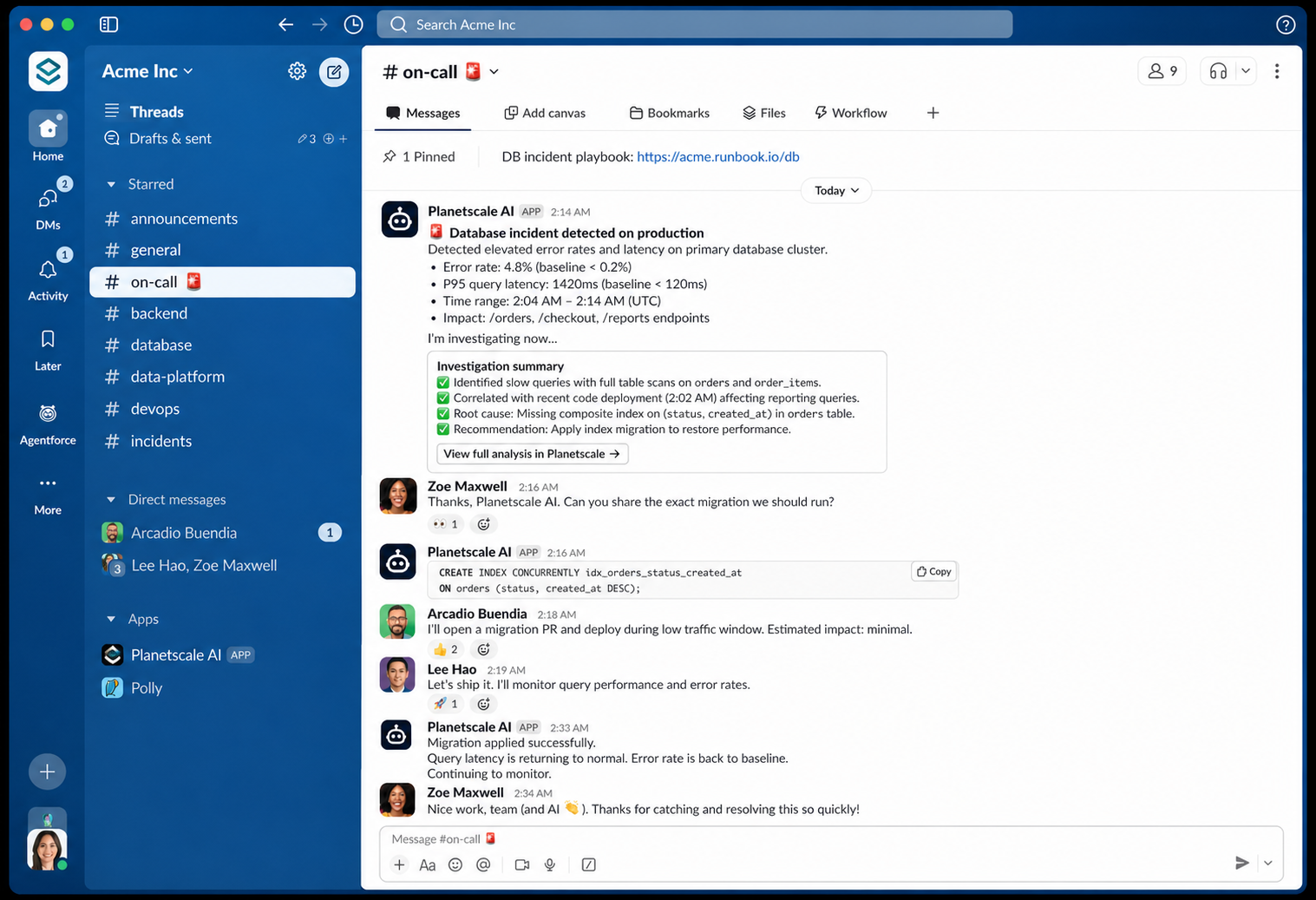
Task: Go to Home in the left rail
Action: 48,137
